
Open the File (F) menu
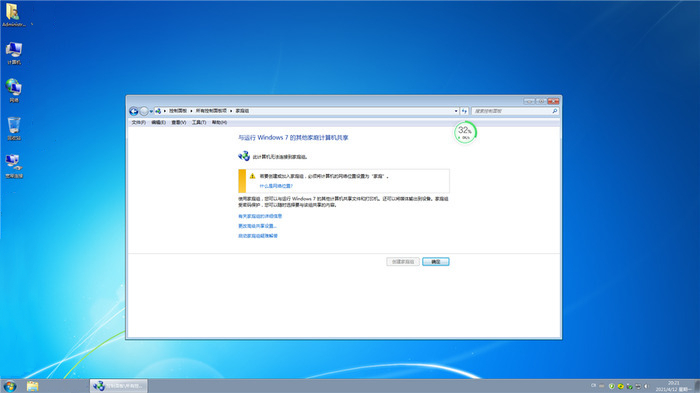138,122
